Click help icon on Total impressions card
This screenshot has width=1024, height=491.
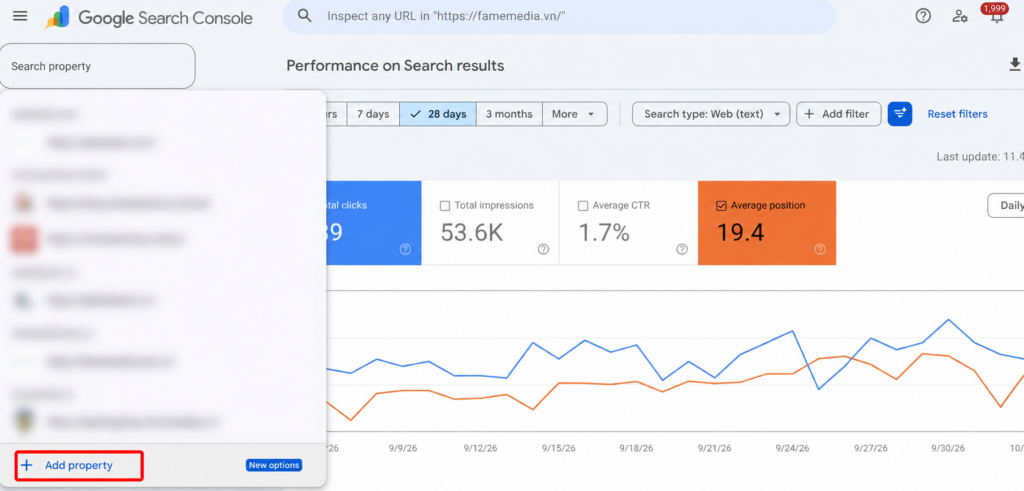point(543,249)
